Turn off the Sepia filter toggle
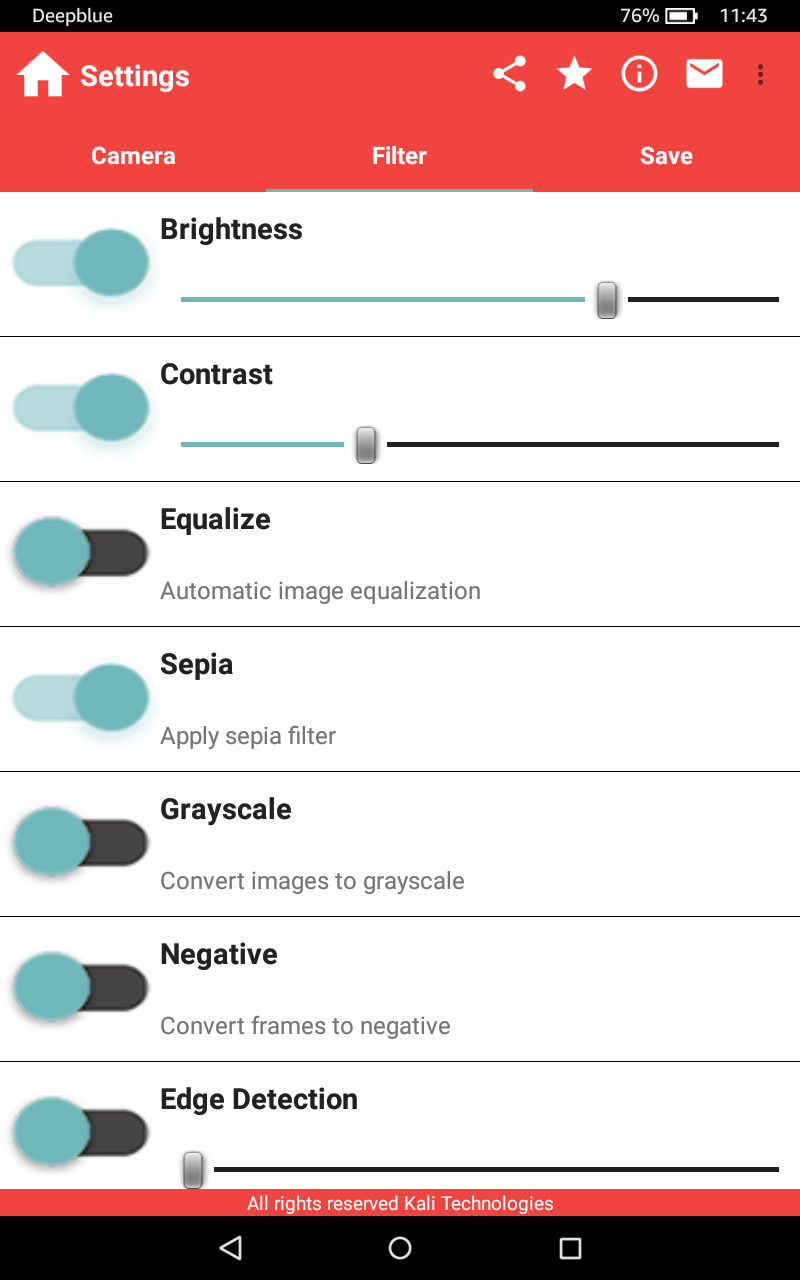This screenshot has height=1280, width=800. point(81,698)
